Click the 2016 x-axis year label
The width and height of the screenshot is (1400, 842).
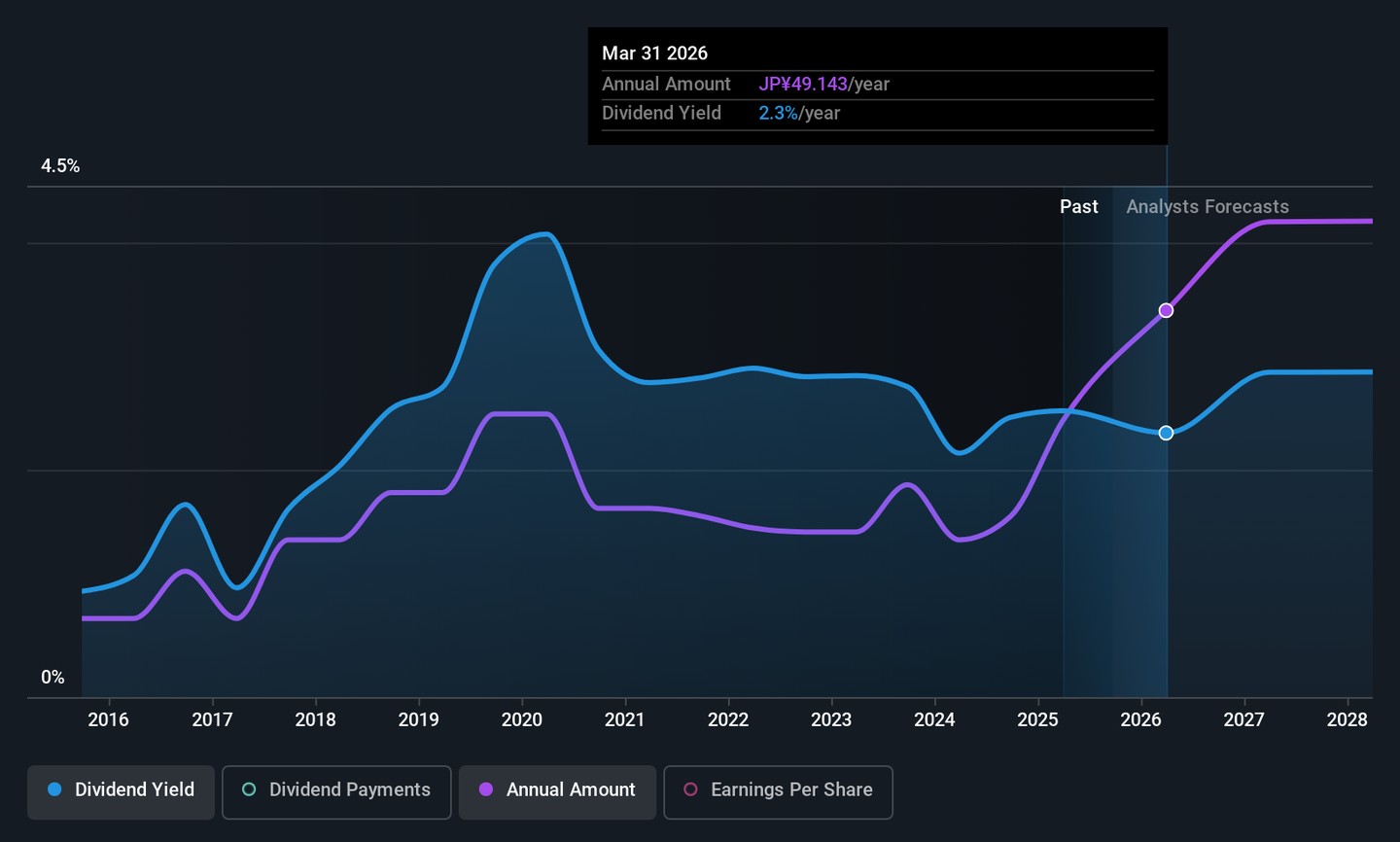108,720
